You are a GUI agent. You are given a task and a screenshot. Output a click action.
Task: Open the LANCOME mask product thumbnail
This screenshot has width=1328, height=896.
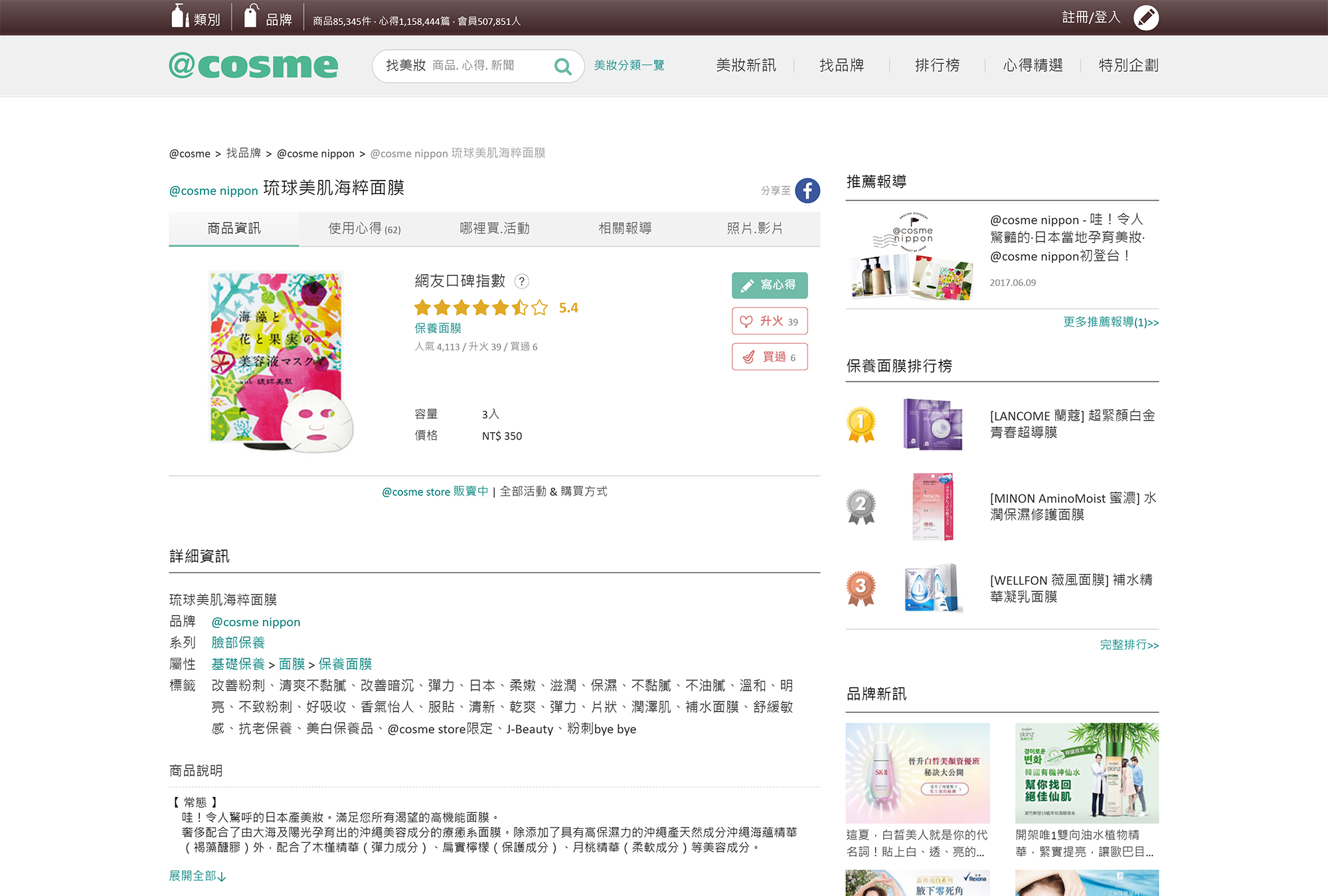coord(932,425)
